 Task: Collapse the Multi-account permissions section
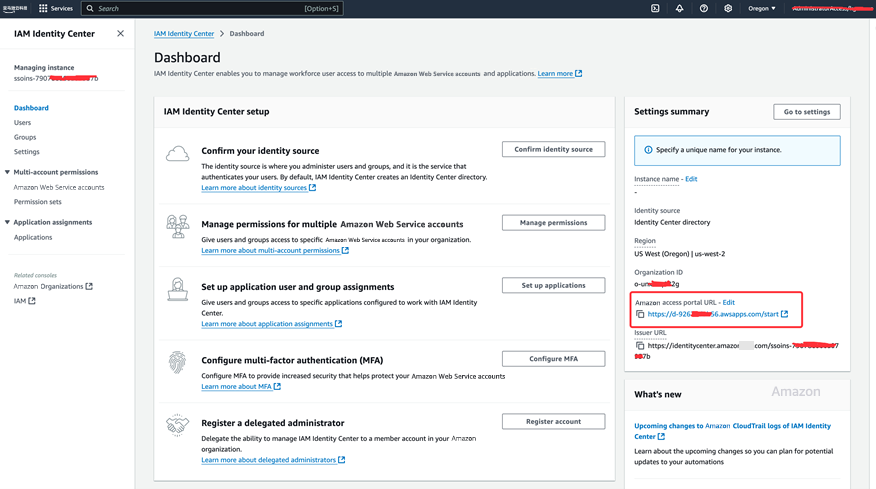point(7,172)
